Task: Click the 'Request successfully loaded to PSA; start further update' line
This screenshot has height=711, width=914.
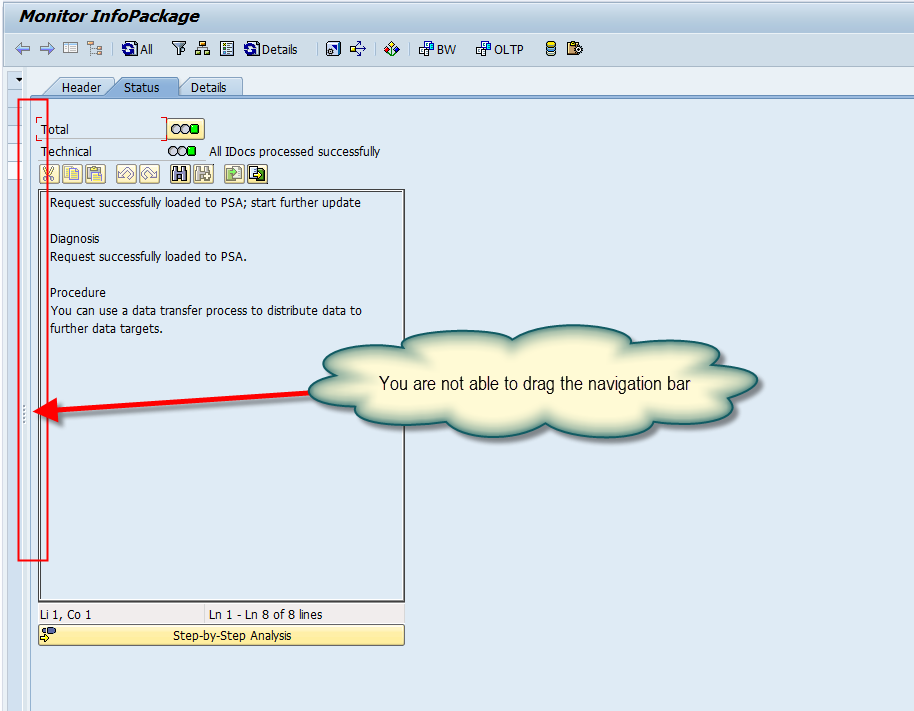Action: point(205,203)
